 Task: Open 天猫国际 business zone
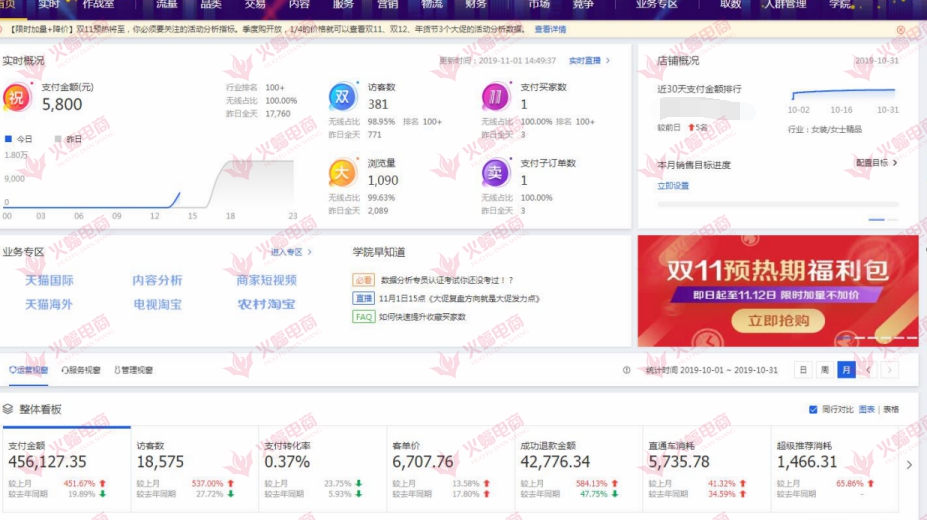[x=49, y=280]
